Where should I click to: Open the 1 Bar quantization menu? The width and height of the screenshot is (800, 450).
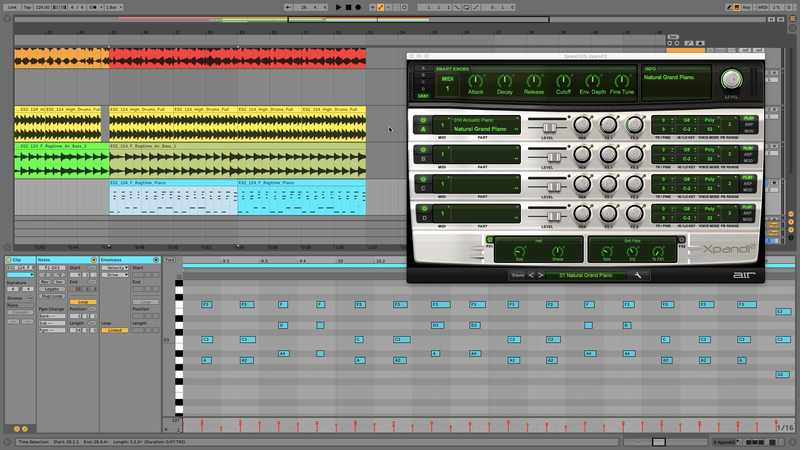tap(113, 7)
